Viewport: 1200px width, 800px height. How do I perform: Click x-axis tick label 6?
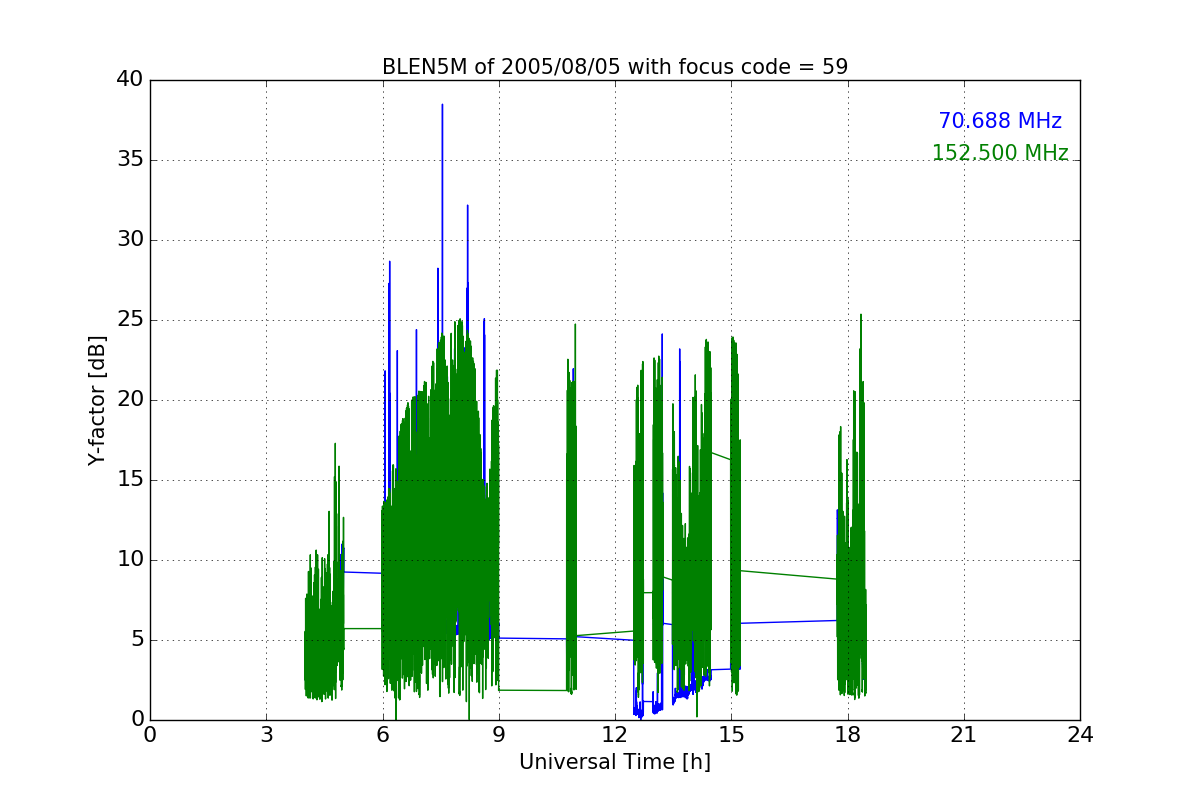(x=382, y=735)
